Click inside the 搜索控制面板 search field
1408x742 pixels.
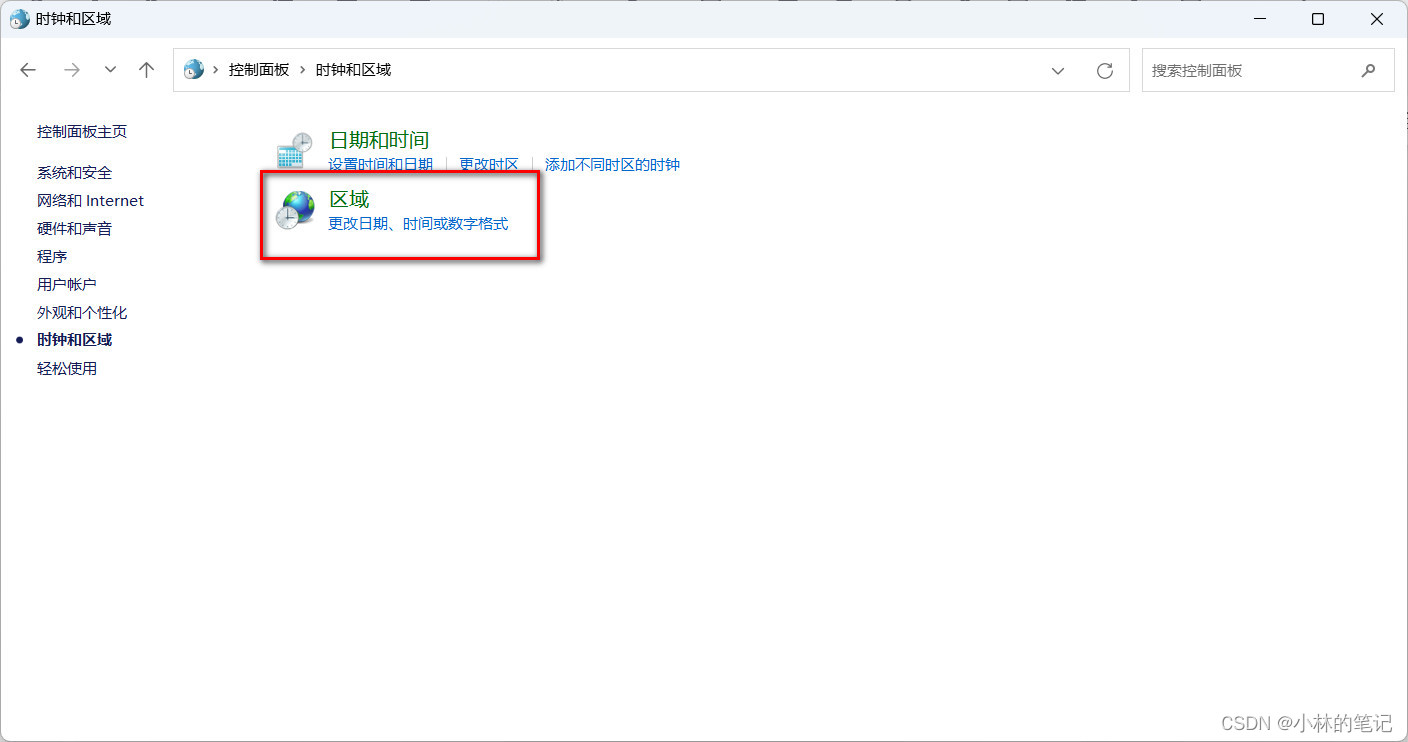click(1250, 70)
